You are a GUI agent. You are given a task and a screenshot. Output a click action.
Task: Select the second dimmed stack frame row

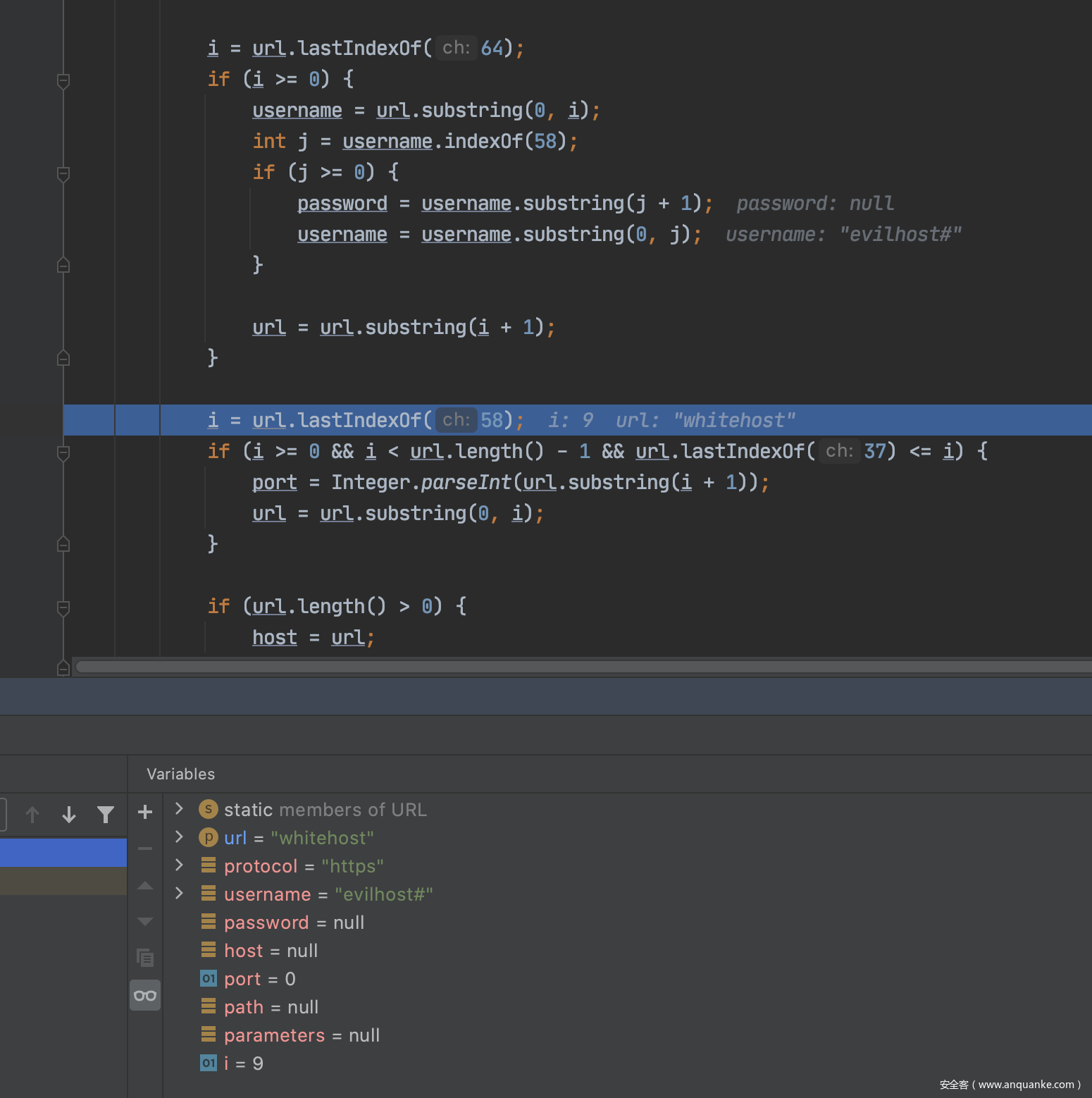63,881
